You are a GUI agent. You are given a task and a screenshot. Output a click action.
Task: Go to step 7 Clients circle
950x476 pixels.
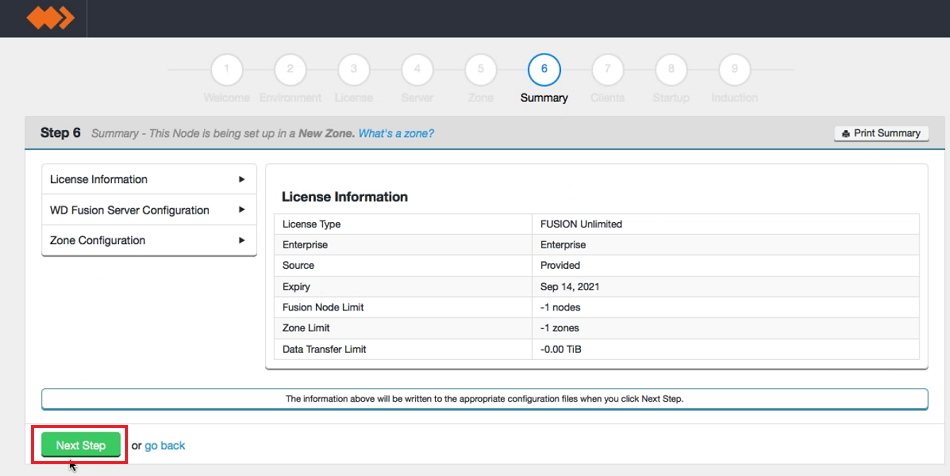608,69
